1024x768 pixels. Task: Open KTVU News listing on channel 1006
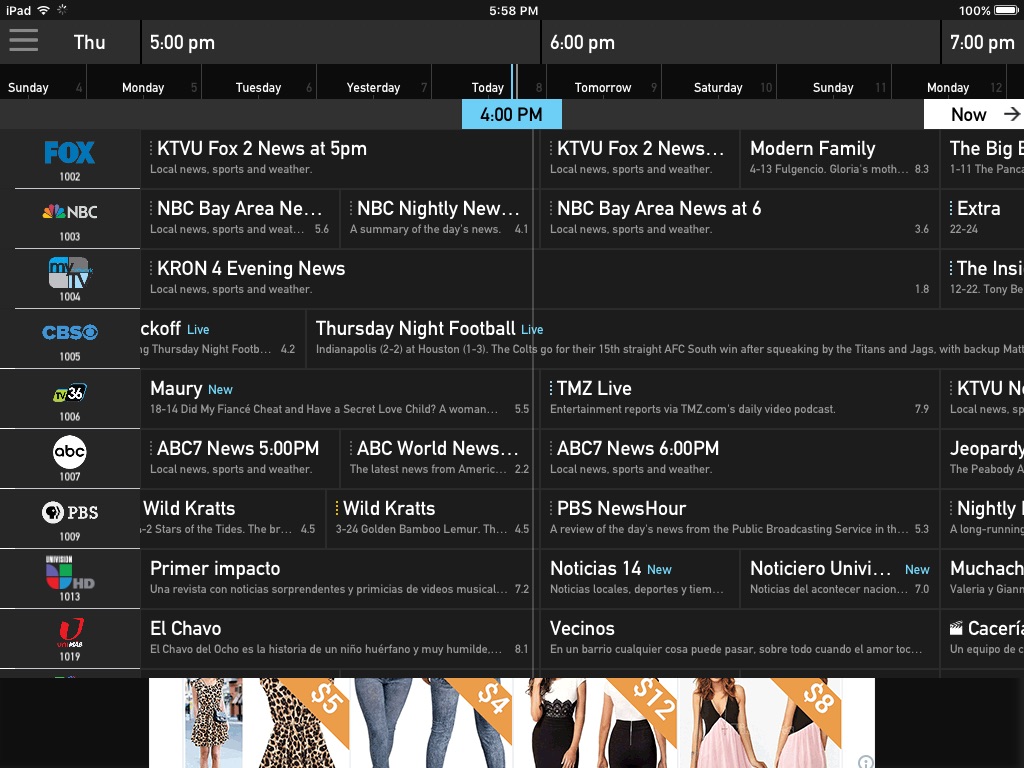(x=983, y=400)
